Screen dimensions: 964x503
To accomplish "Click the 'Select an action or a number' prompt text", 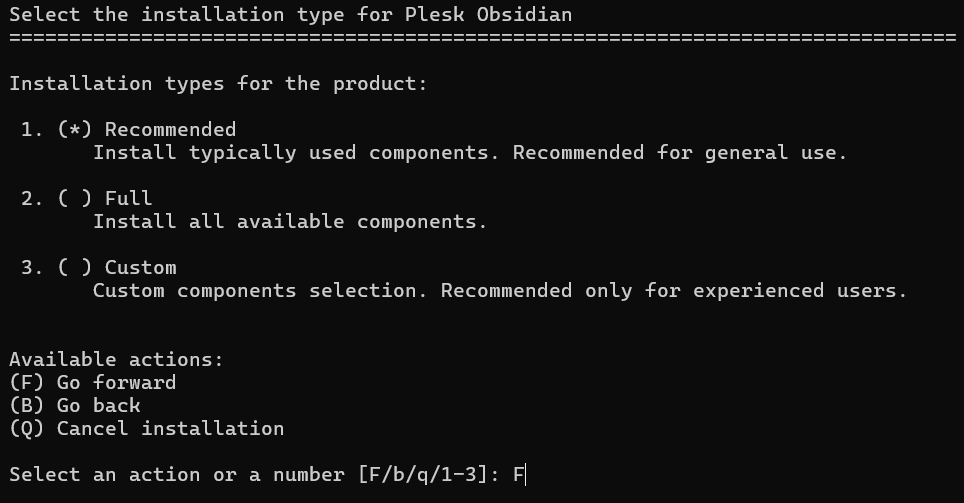I will click(x=177, y=475).
